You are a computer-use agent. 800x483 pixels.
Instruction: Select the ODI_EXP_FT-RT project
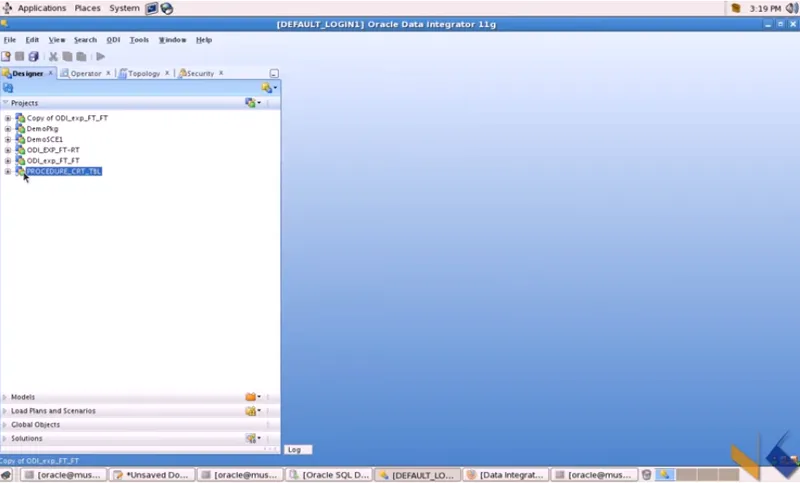[x=53, y=150]
